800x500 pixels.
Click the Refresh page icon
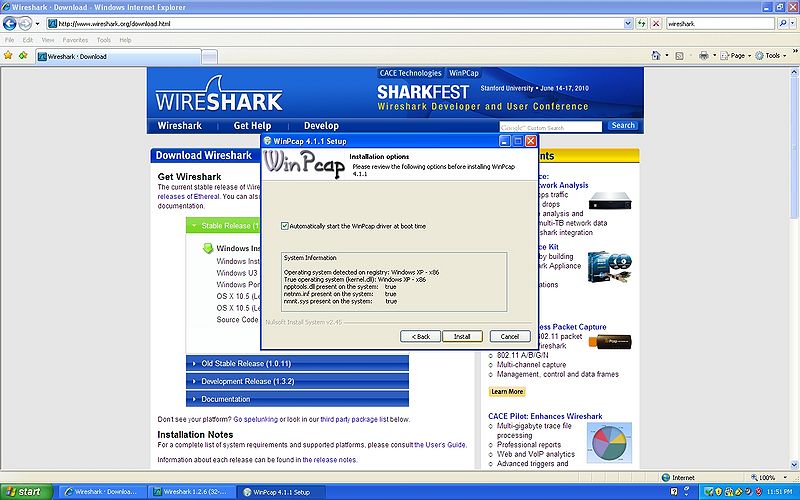pos(642,23)
